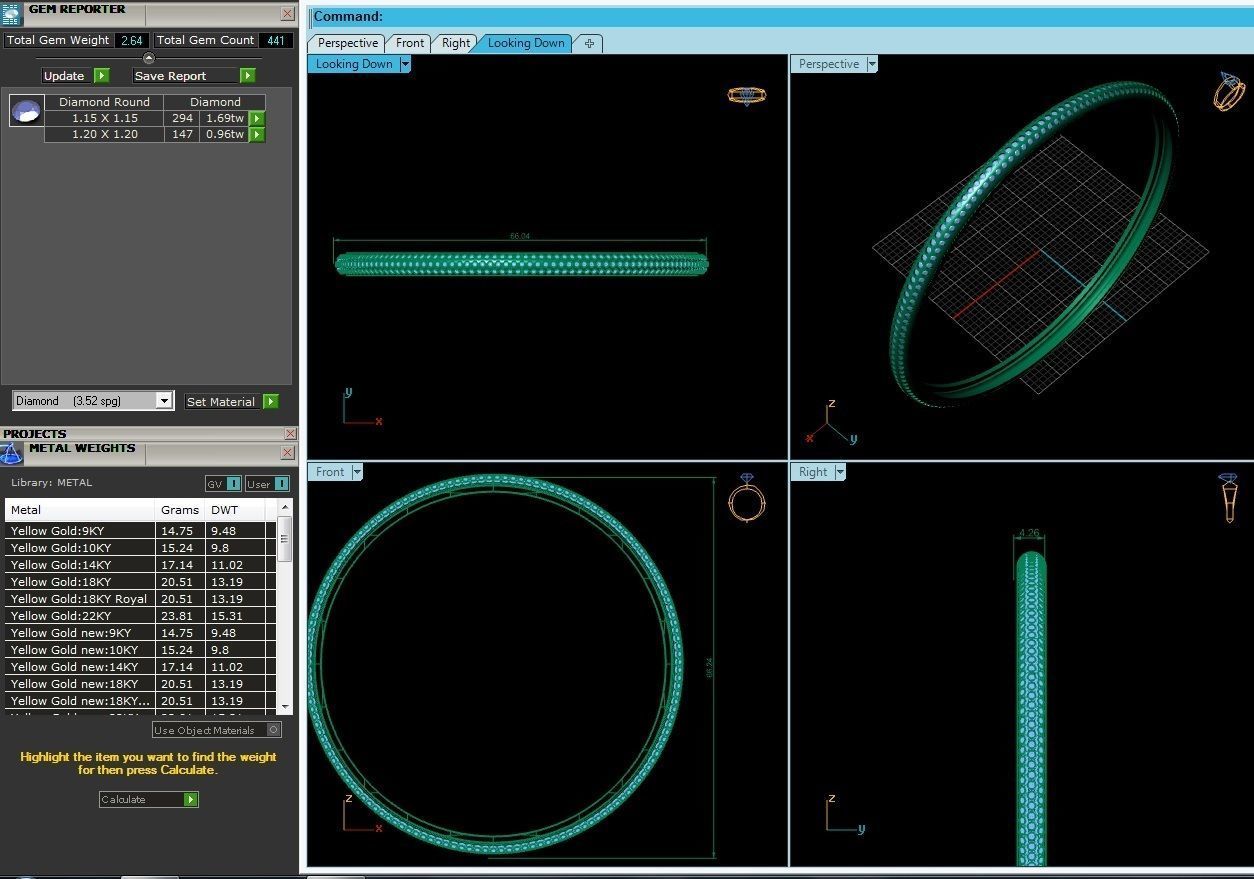The height and width of the screenshot is (879, 1254).
Task: Click green arrow on 0.96tw row
Action: (256, 134)
